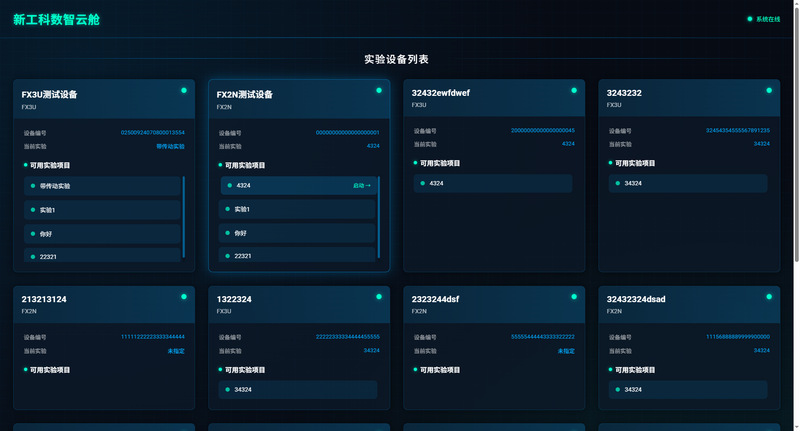800x431 pixels.
Task: Click the 实验设备列表 section heading
Action: [x=396, y=59]
